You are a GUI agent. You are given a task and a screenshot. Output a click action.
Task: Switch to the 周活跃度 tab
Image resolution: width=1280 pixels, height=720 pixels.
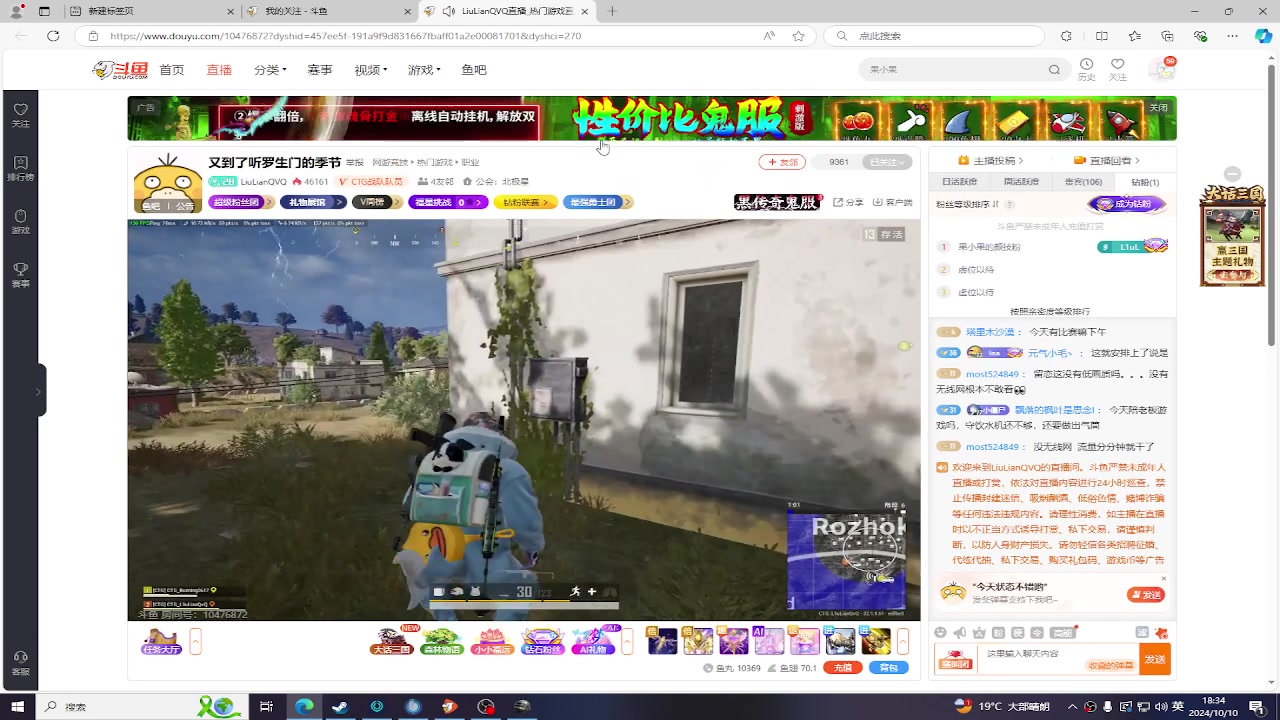point(1021,182)
